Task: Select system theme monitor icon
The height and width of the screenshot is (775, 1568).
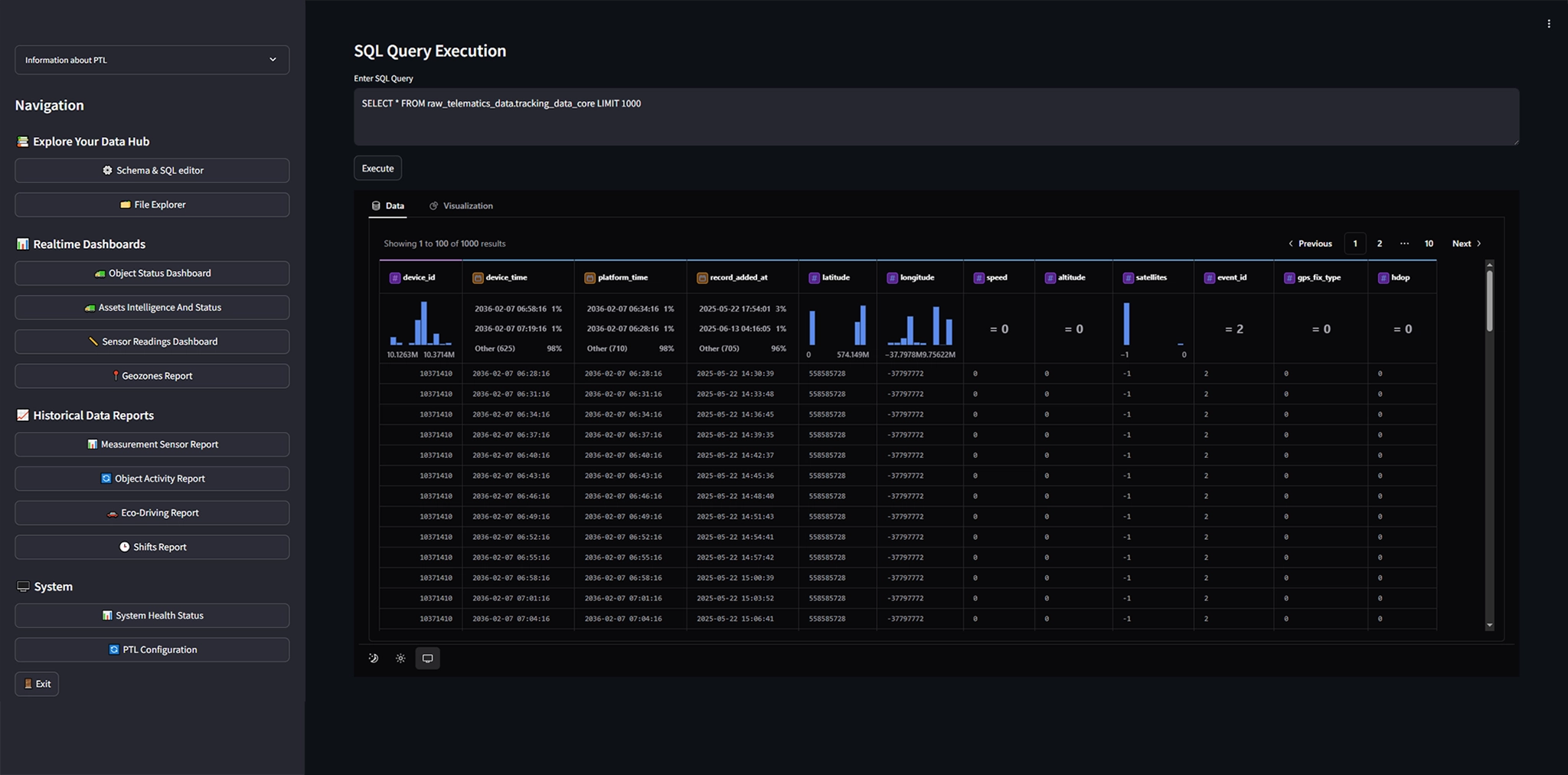Action: [427, 658]
